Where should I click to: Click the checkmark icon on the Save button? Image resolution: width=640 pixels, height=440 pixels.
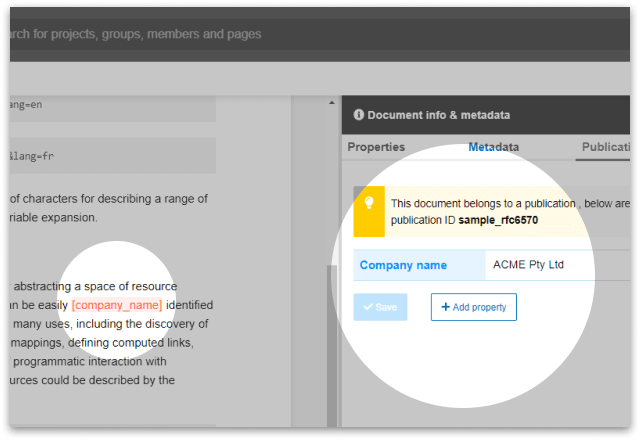[x=368, y=307]
